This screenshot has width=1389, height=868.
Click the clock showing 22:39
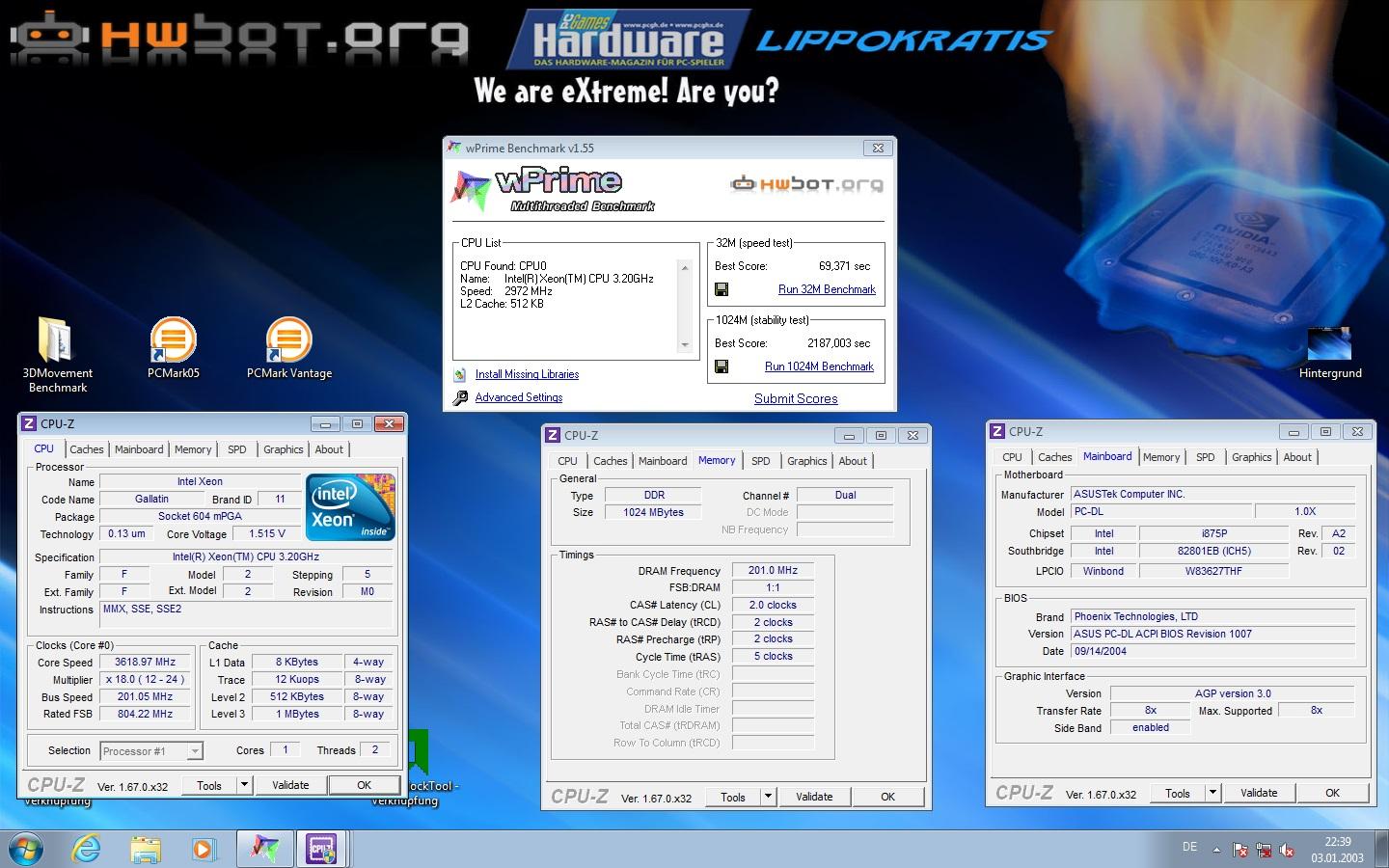tap(1337, 842)
